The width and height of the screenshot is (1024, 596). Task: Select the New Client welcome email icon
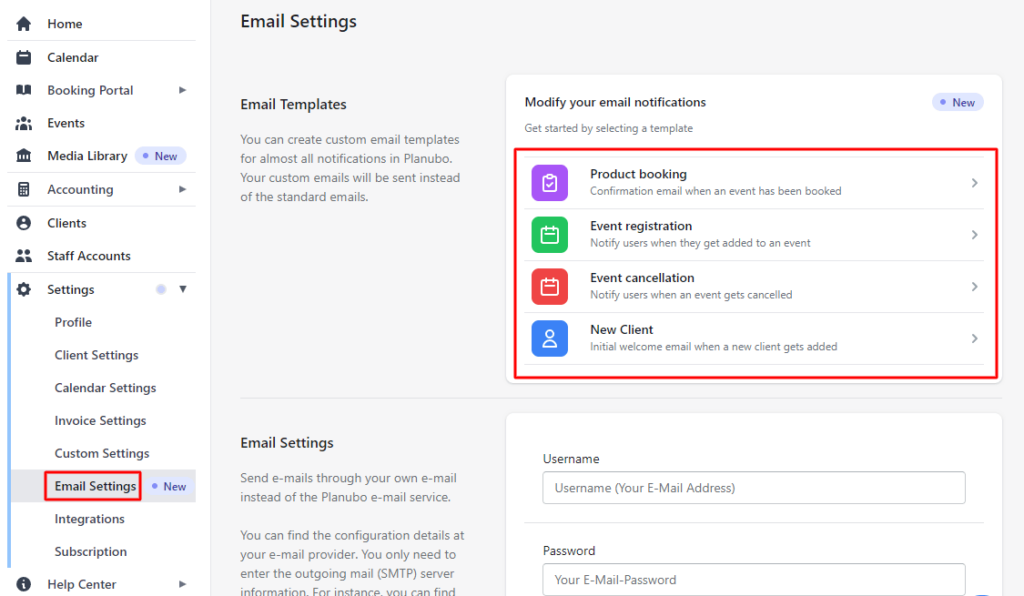tap(549, 338)
